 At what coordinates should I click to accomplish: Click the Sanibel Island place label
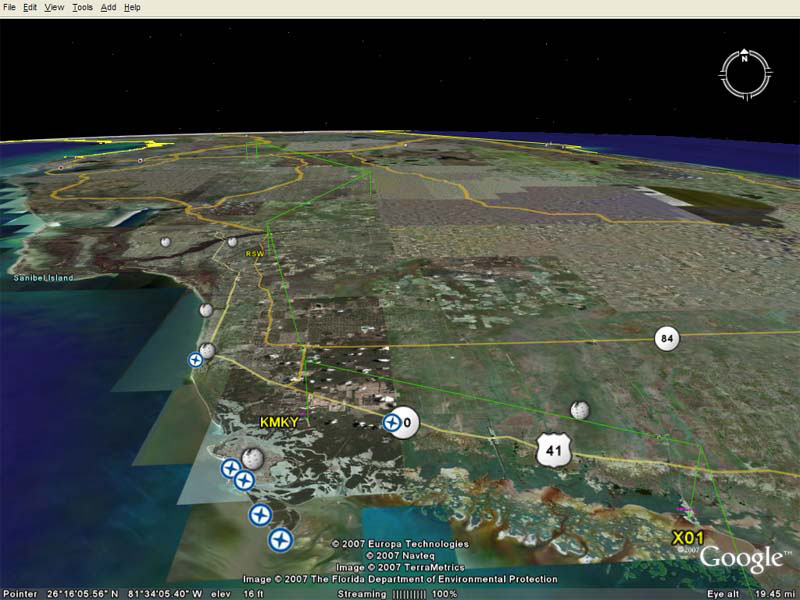pos(44,277)
